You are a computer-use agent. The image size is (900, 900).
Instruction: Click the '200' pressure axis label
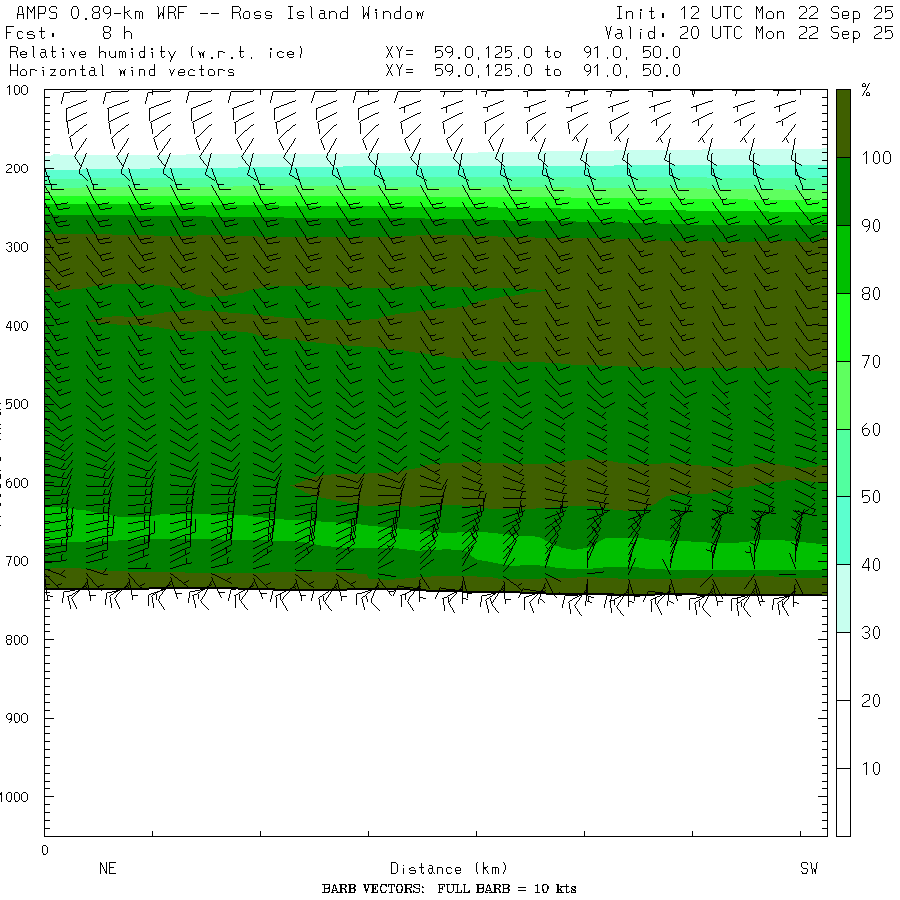[x=17, y=169]
